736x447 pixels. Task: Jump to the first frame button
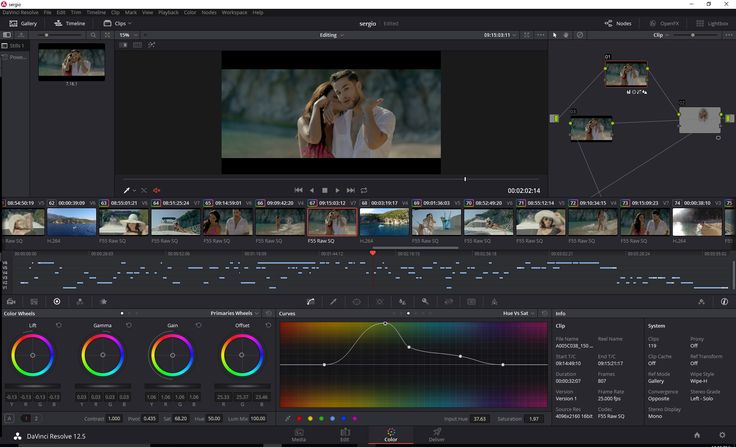(298, 190)
